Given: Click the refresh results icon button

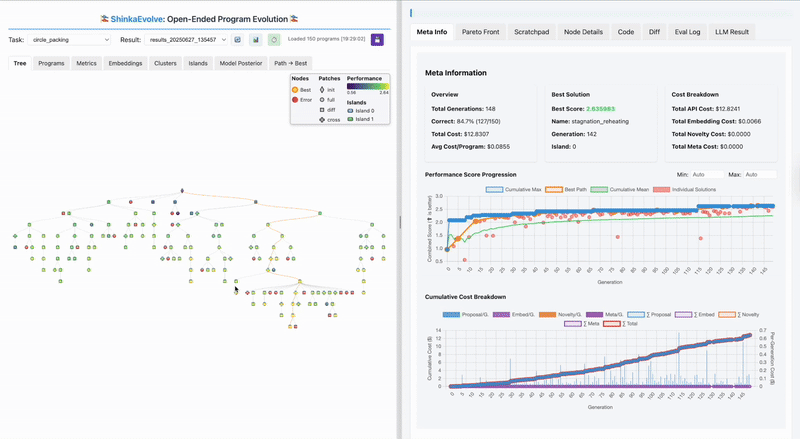Looking at the screenshot, I should 238,39.
